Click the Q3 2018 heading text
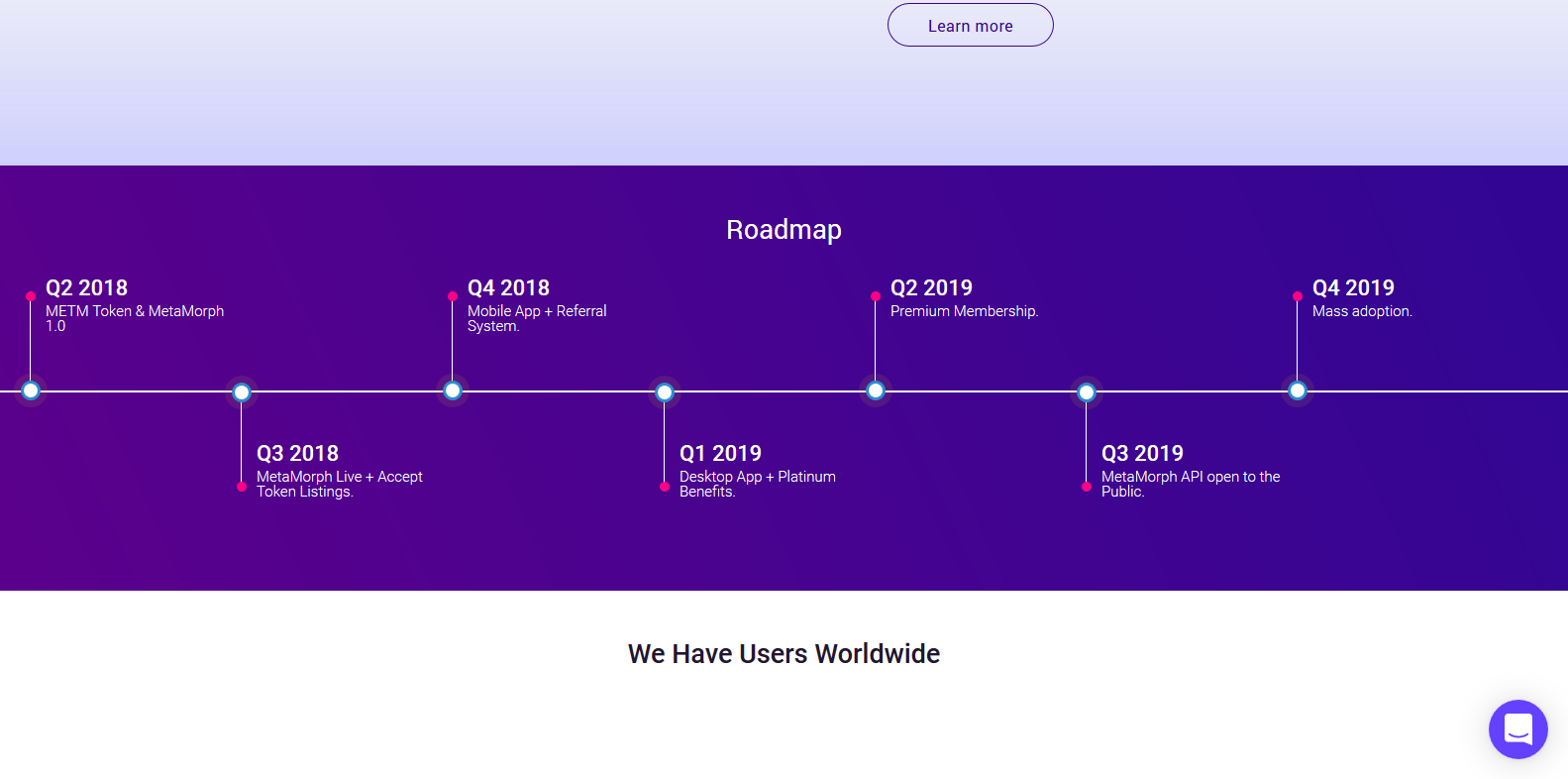The image size is (1568, 779). click(297, 453)
